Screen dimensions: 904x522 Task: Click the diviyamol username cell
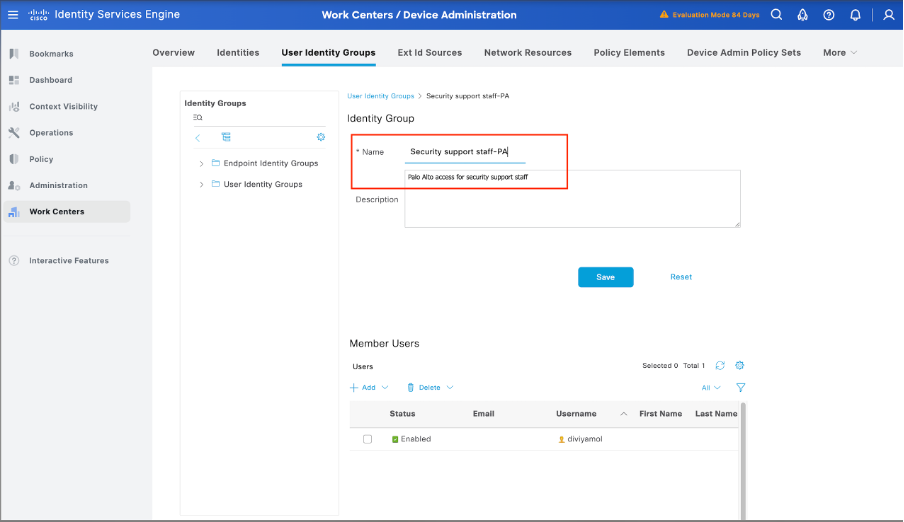point(581,439)
